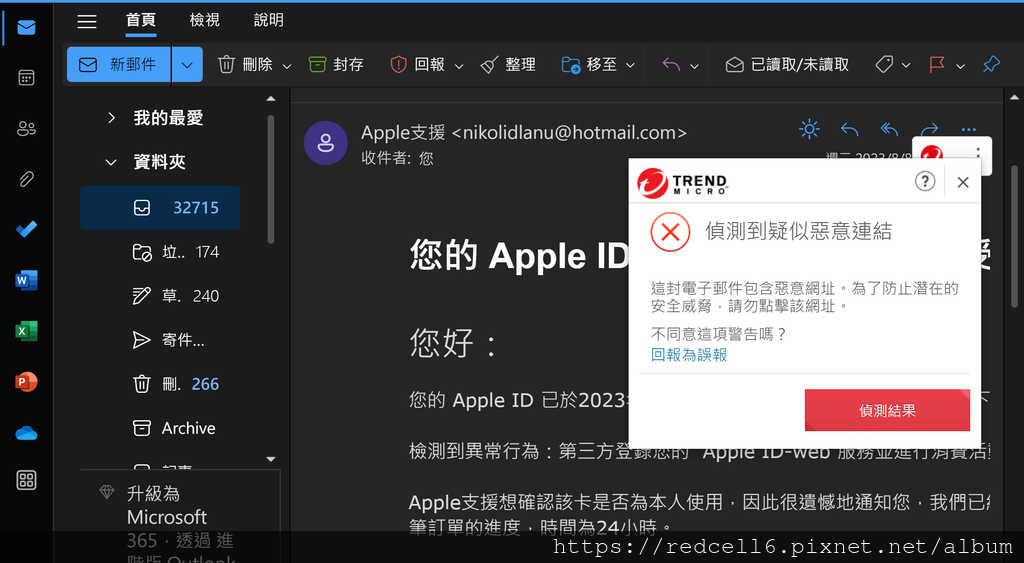
Task: Click the sender avatar circle
Action: 325,143
